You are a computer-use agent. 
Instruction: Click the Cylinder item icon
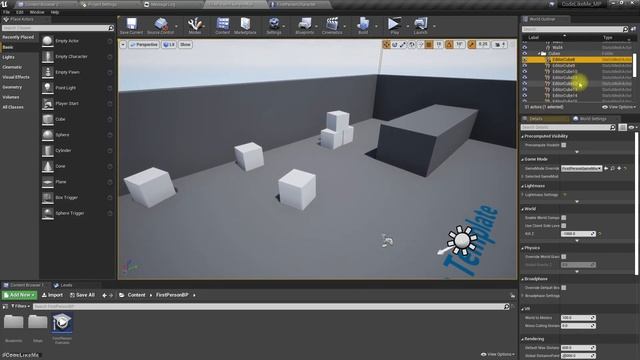48,151
